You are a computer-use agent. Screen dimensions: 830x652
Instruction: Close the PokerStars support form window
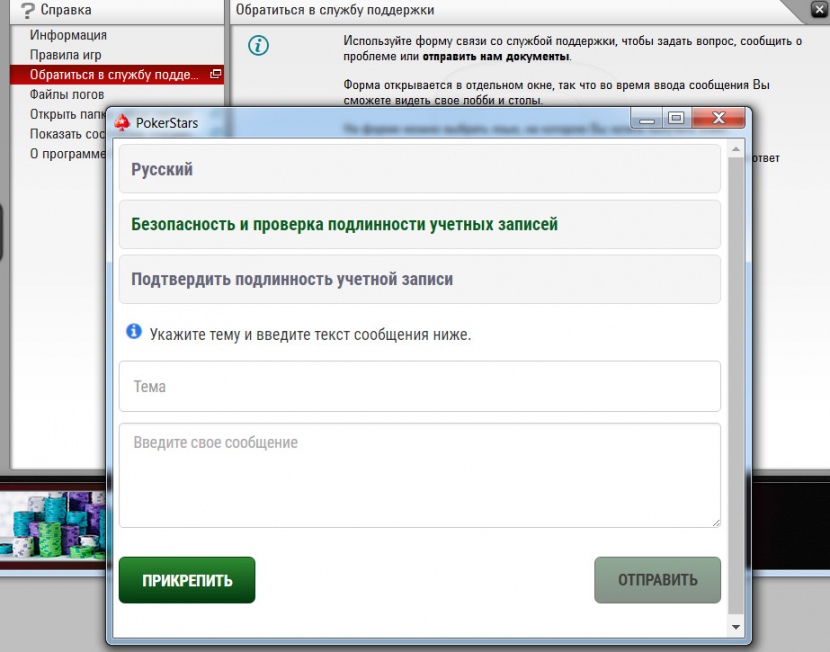point(718,118)
